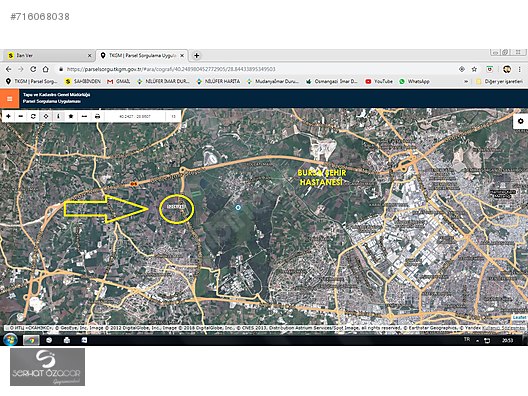Print the map using printer icon
This screenshot has width=528, height=396.
click(x=97, y=116)
